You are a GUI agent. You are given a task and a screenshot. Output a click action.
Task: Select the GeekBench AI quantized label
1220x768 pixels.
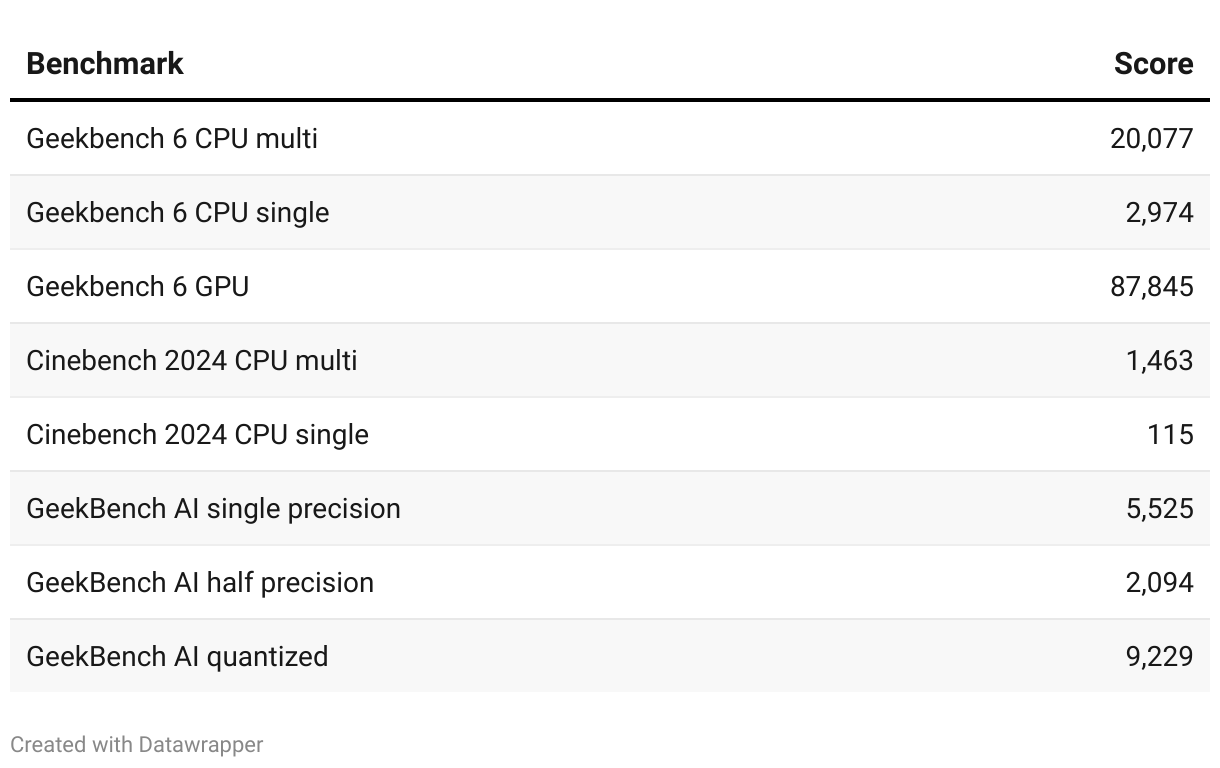(177, 656)
